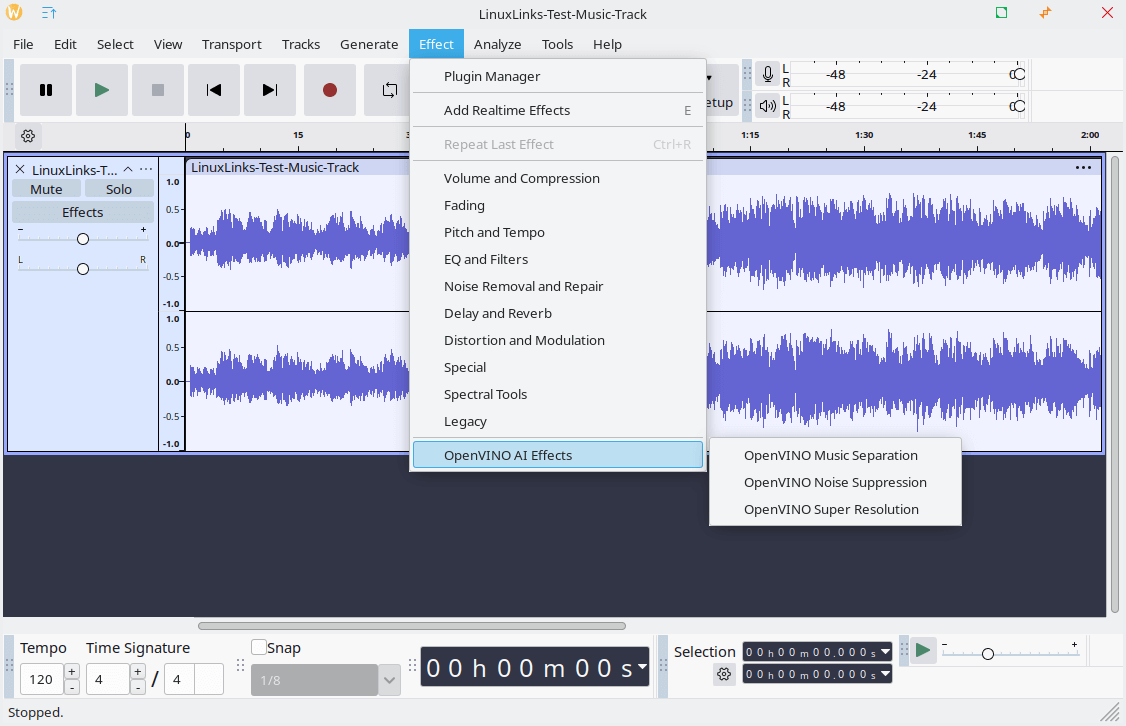Open the Tools menu
Screen dimensions: 1126x726
tap(557, 45)
